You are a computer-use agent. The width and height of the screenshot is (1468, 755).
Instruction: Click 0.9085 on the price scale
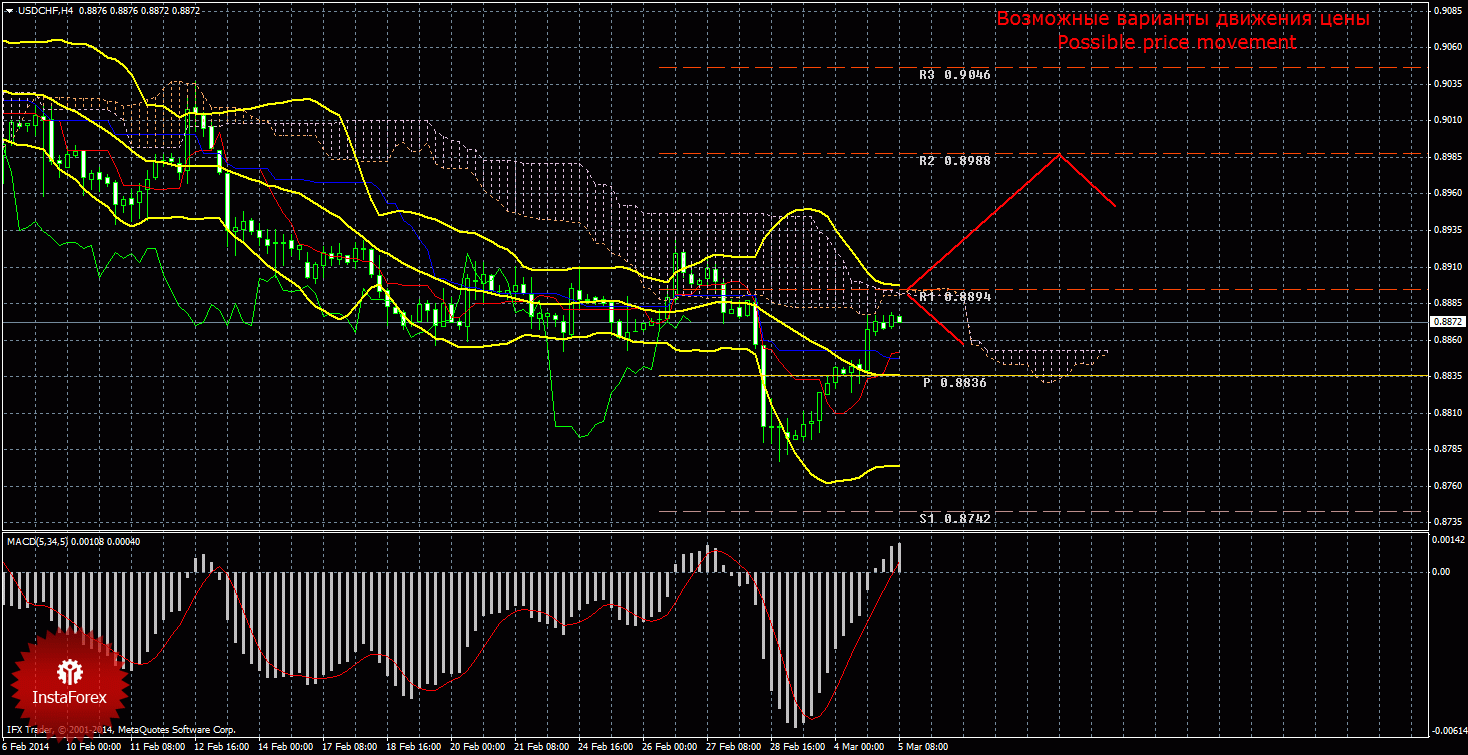click(1447, 10)
